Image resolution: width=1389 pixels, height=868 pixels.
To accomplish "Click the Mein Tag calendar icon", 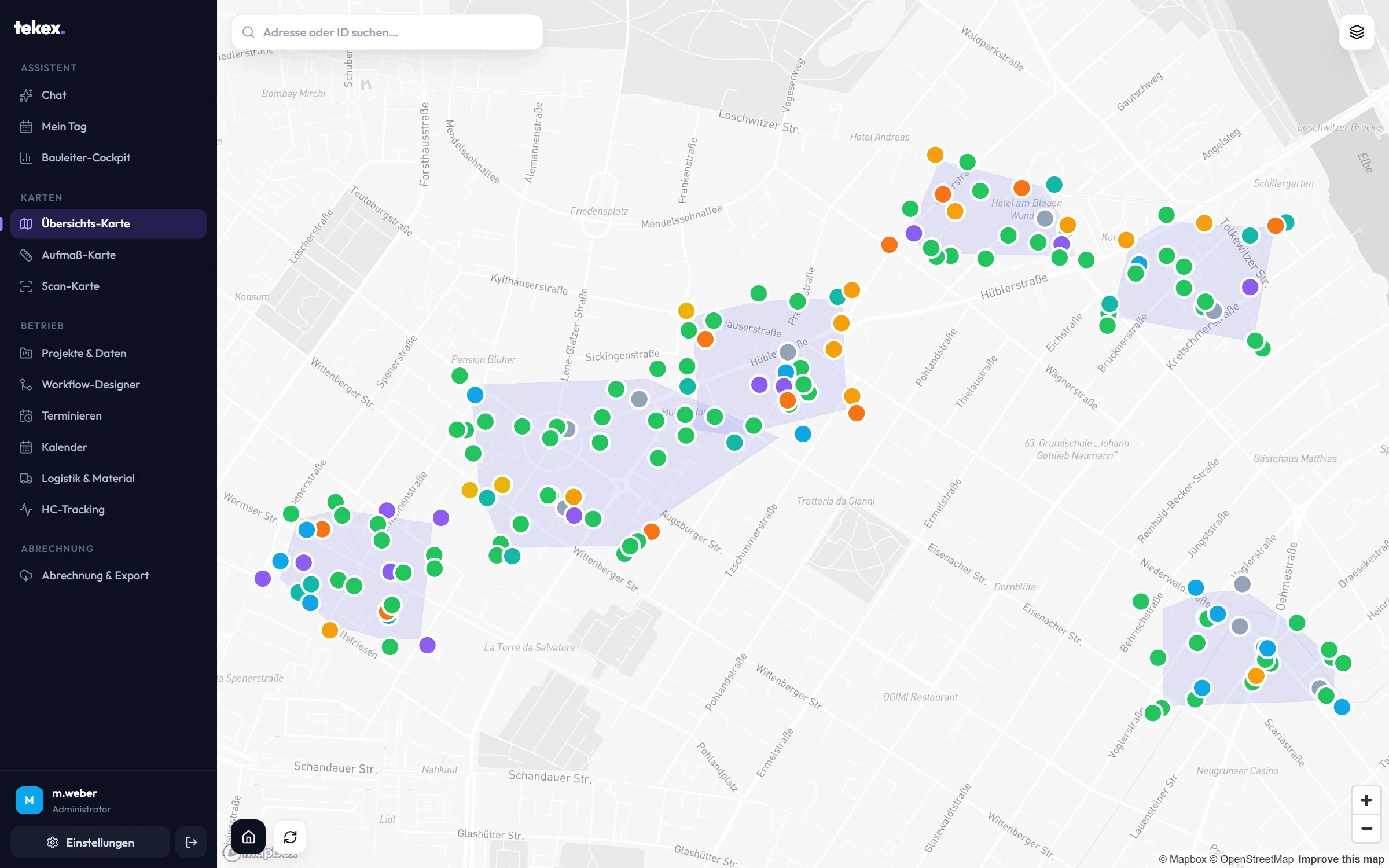I will pyautogui.click(x=26, y=127).
